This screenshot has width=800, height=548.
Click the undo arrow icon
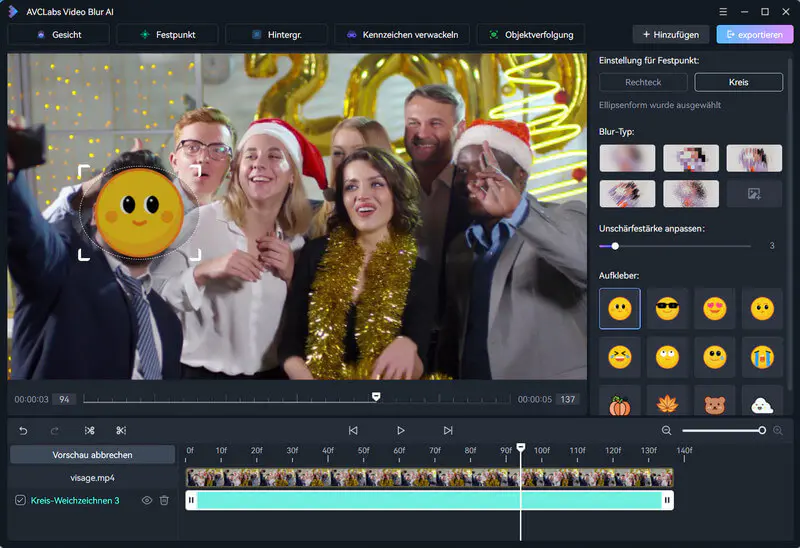tap(23, 431)
